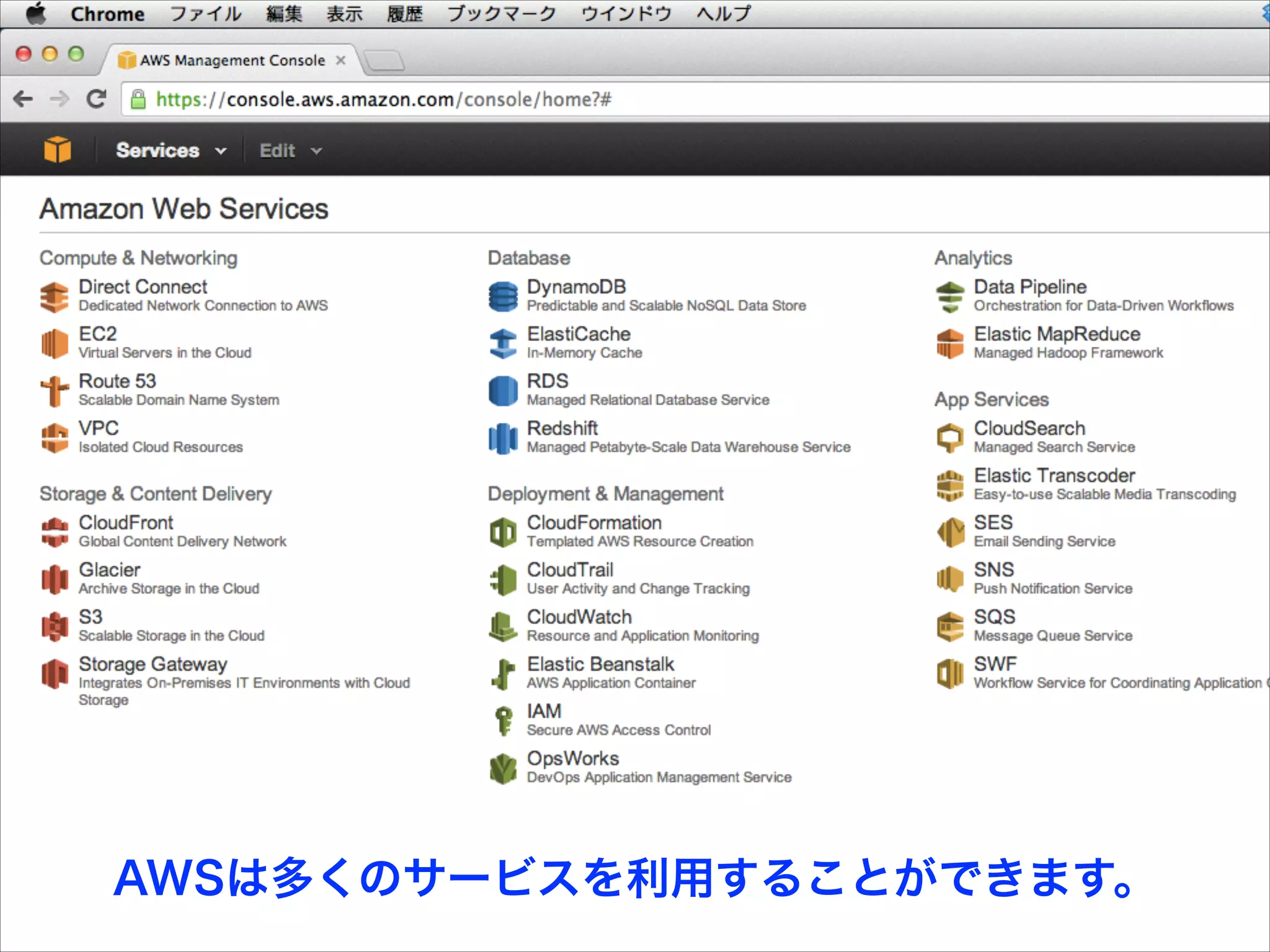Screen dimensions: 1270x952
Task: Open the Elastic Transcoder icon
Action: click(950, 485)
